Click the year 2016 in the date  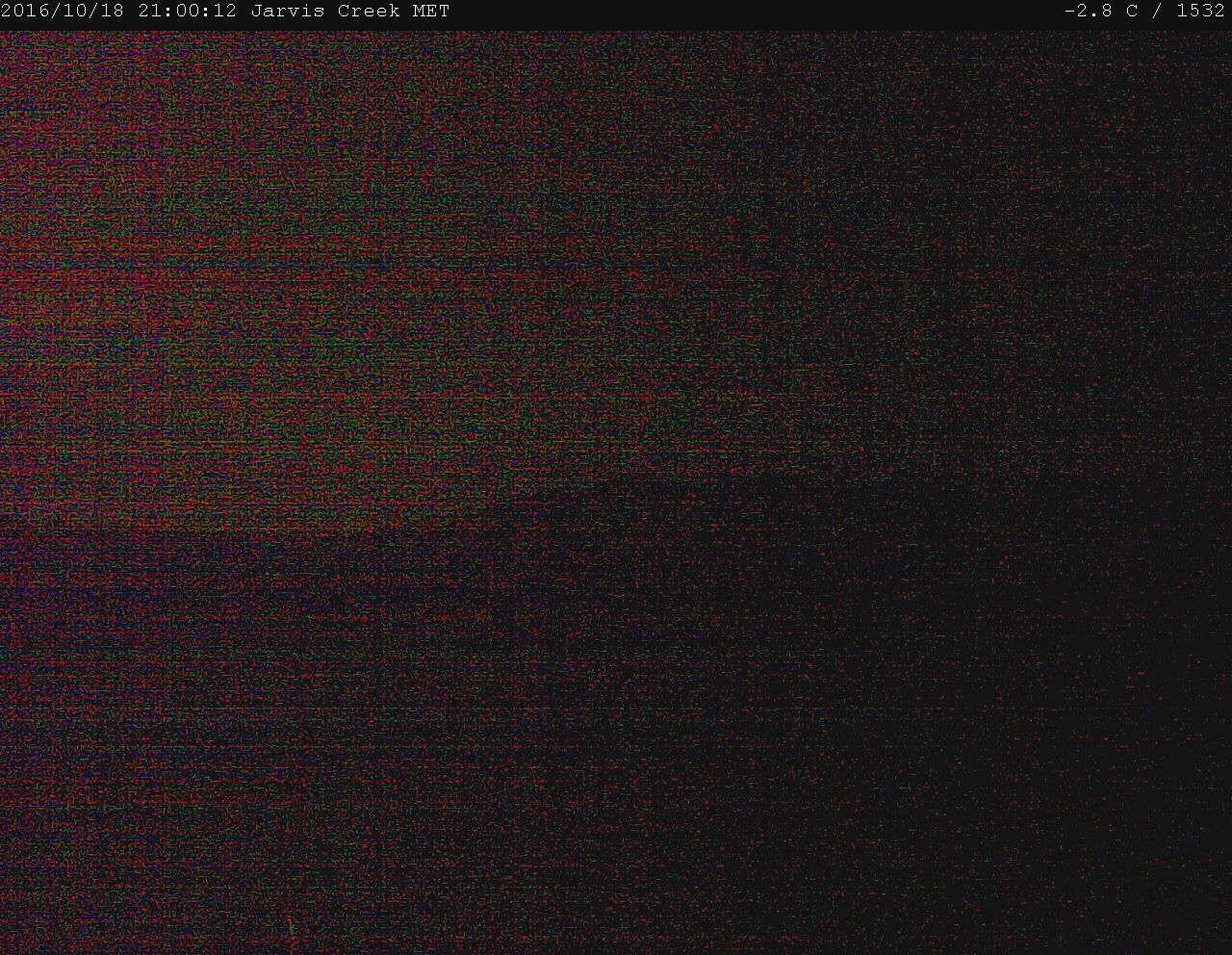tap(26, 12)
